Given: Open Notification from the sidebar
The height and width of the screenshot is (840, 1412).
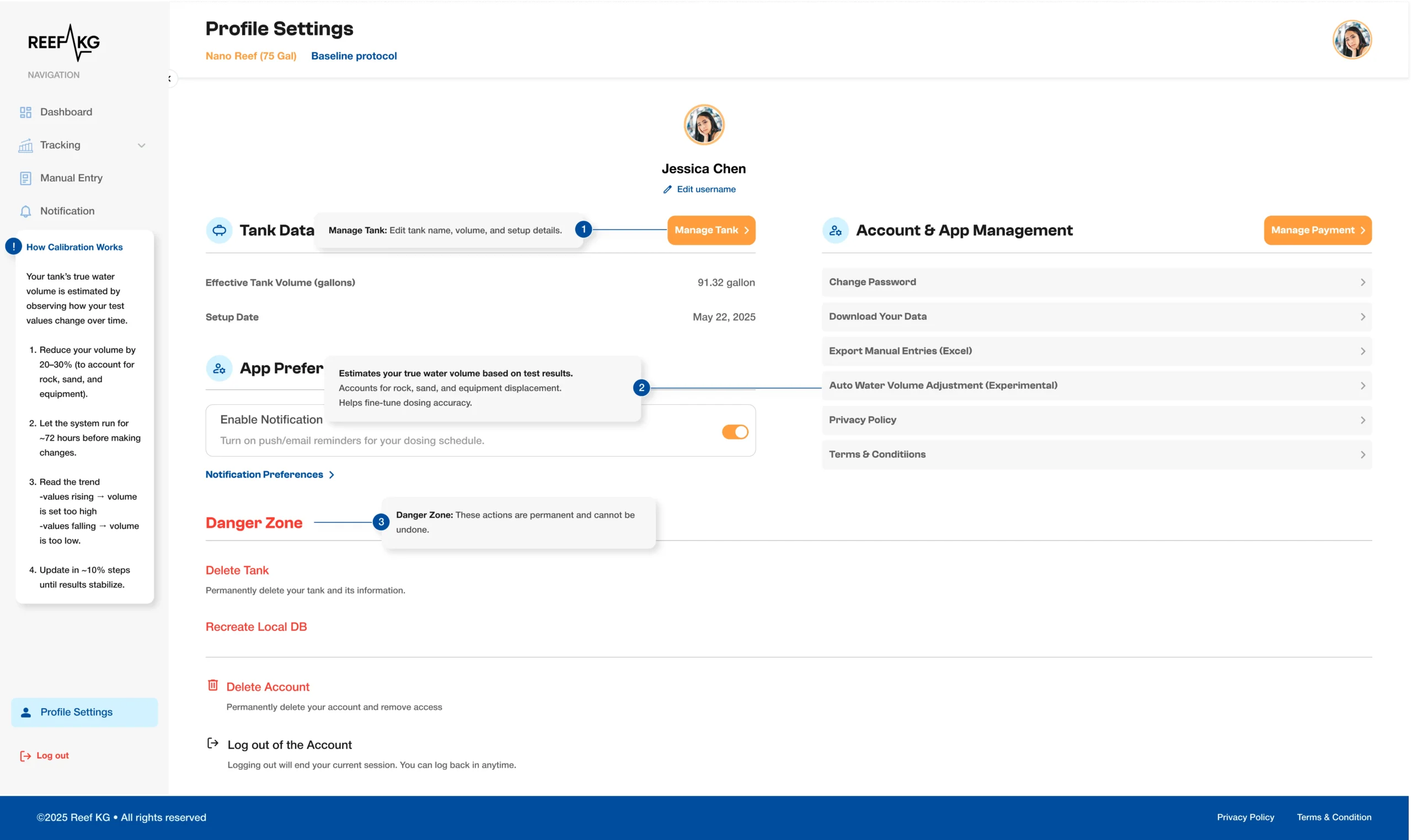Looking at the screenshot, I should (x=67, y=211).
